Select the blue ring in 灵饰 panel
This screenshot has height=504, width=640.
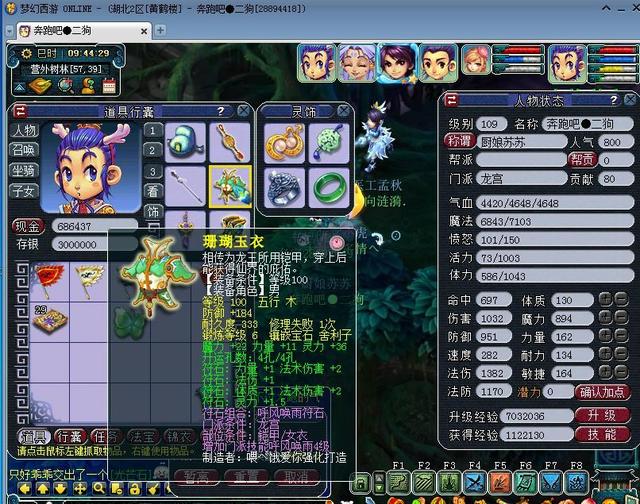284,188
